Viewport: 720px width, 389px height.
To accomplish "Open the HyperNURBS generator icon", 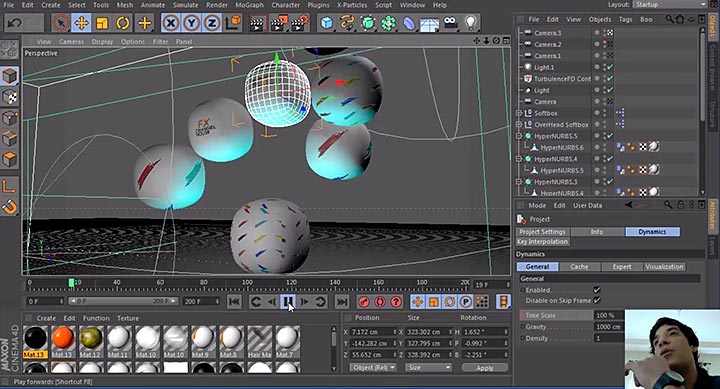I will 368,23.
